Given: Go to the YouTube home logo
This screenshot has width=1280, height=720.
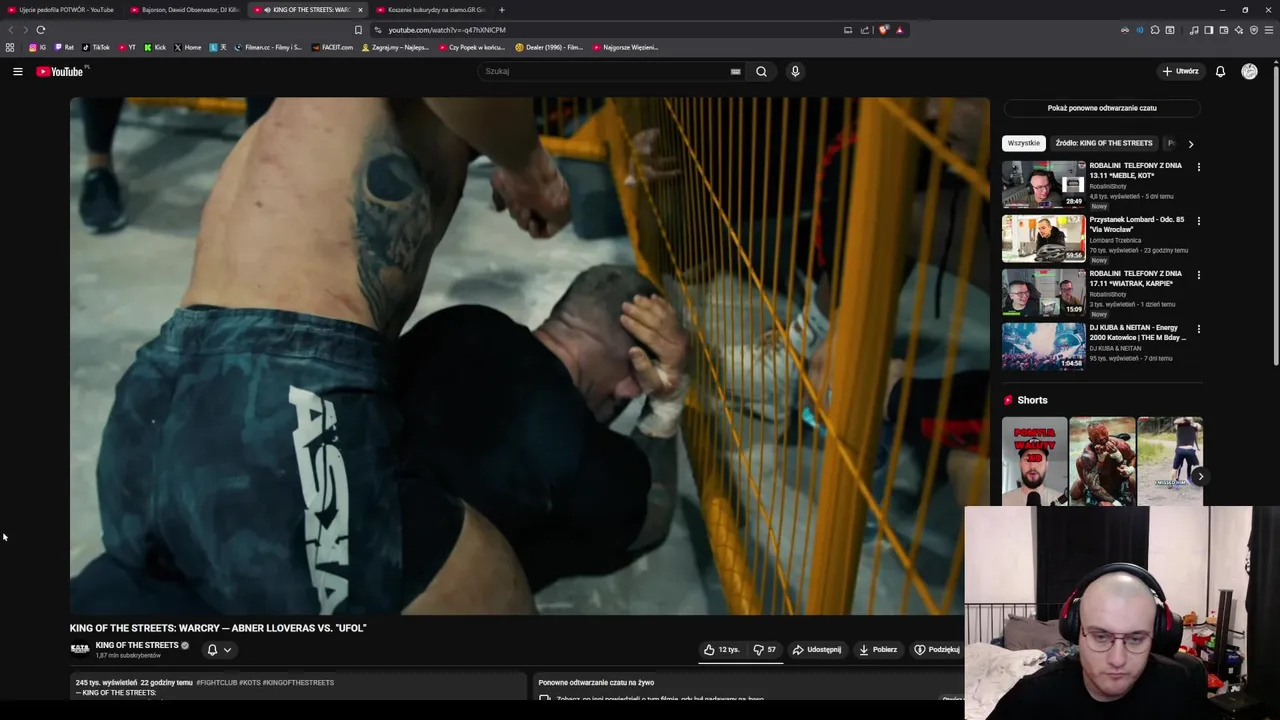Looking at the screenshot, I should (x=61, y=71).
